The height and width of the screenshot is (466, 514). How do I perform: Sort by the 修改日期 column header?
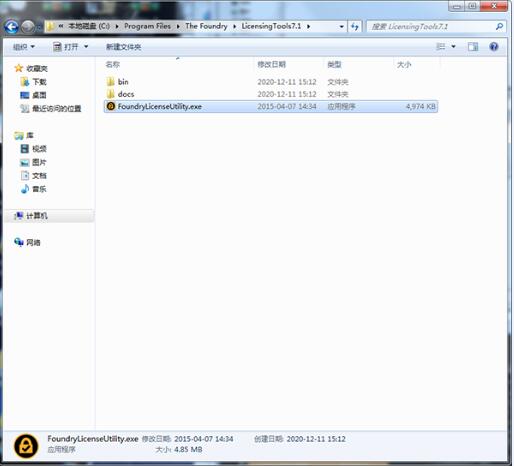[x=271, y=64]
